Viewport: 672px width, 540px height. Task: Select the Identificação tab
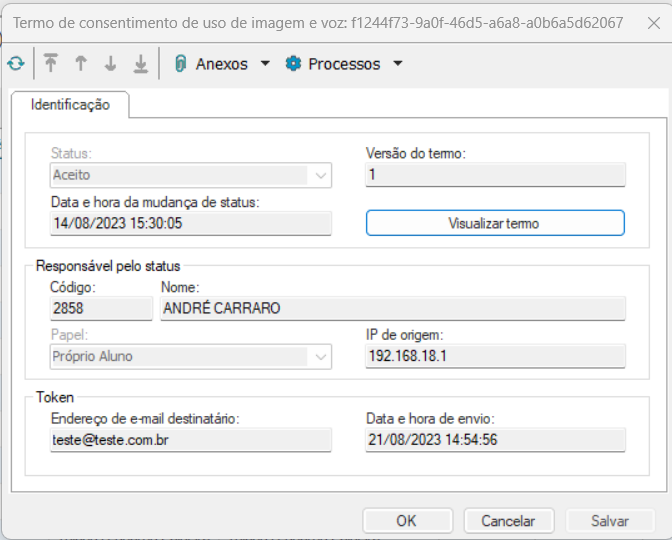(x=70, y=105)
